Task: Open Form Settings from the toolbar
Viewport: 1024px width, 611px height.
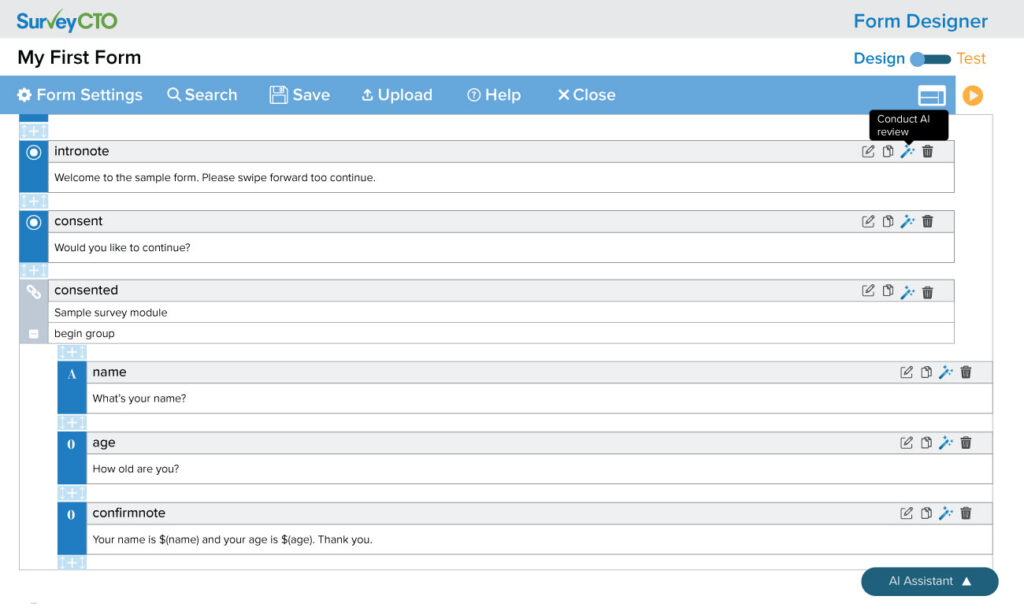Action: point(79,95)
